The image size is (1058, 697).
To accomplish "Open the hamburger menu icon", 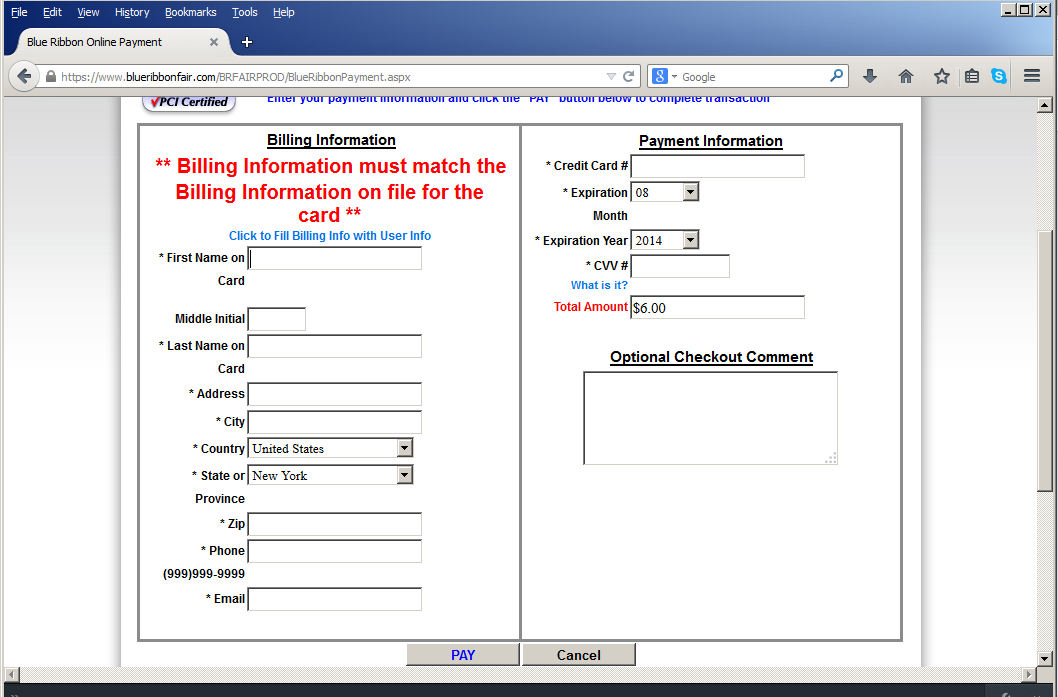I will pos(1032,76).
